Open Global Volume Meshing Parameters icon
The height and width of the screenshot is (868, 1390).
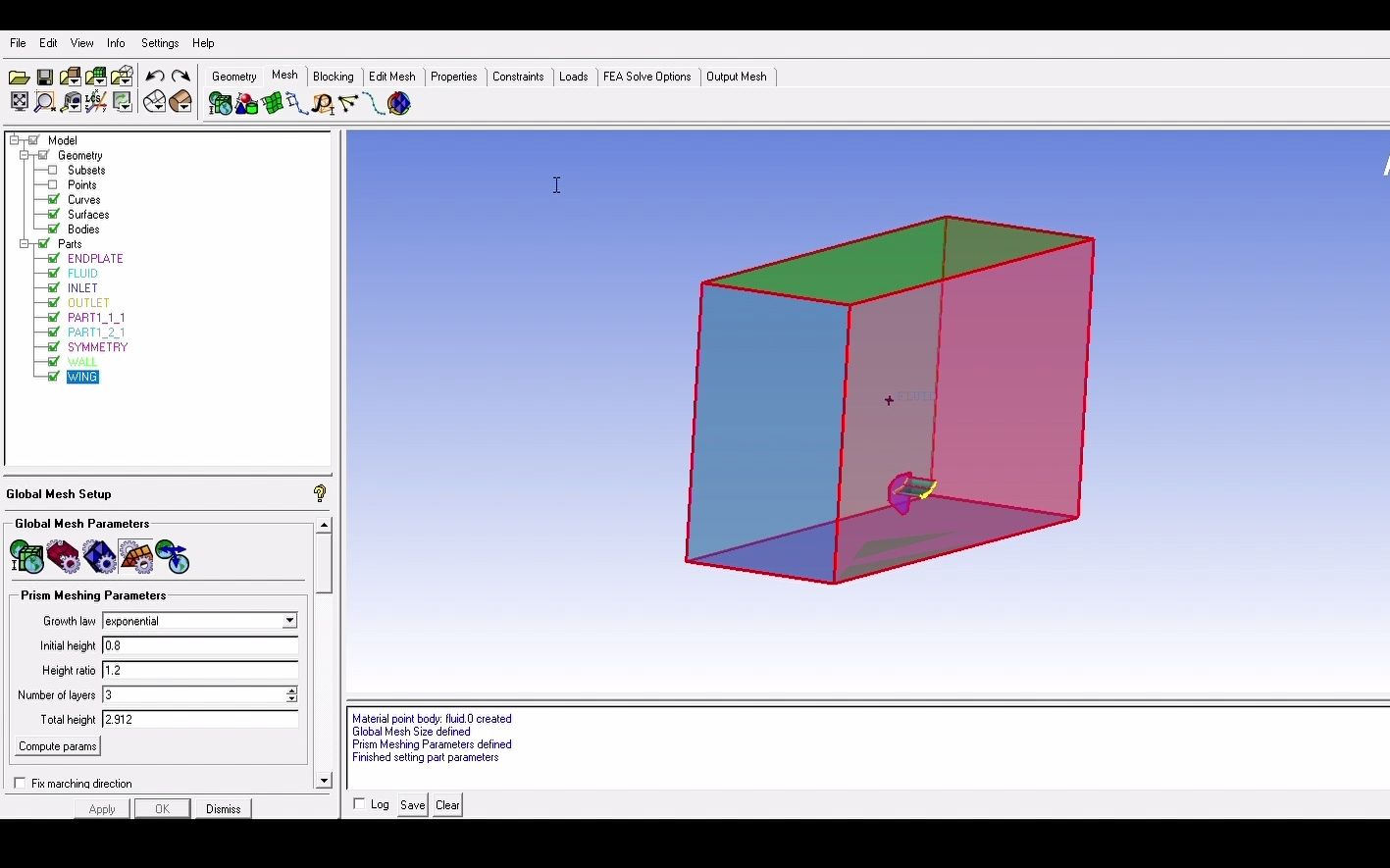[x=98, y=556]
